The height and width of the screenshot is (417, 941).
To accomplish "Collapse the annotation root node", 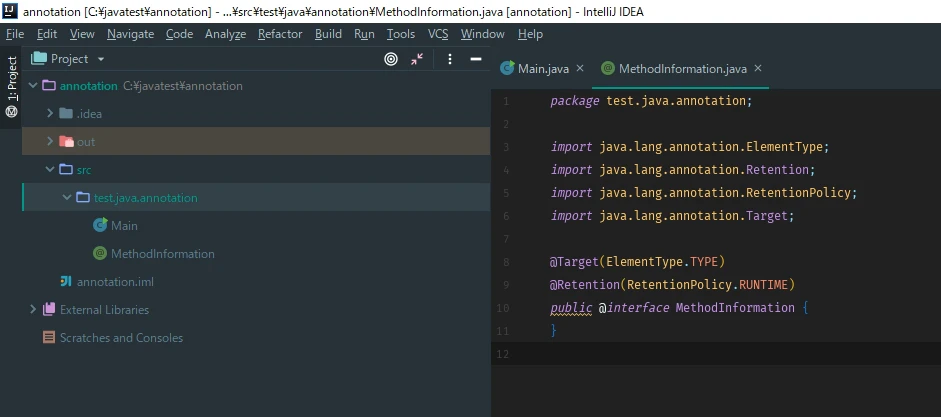I will tap(33, 86).
